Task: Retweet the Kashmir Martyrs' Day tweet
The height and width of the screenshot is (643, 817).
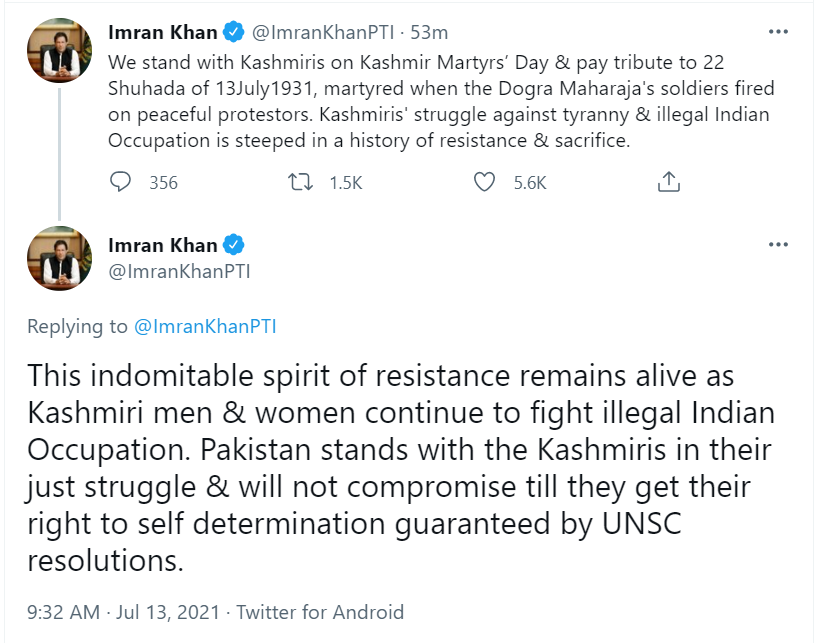Action: (298, 182)
